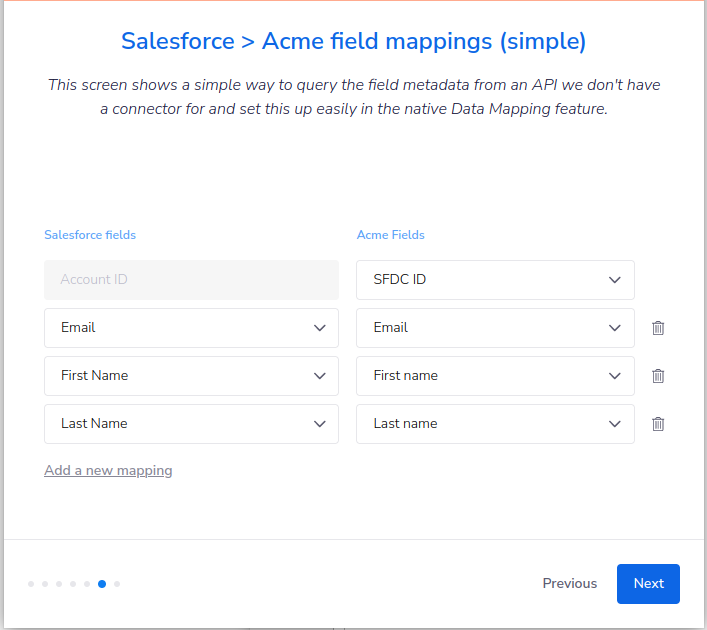Expand the Salesforce First Name dropdown
The width and height of the screenshot is (707, 630).
(x=191, y=376)
